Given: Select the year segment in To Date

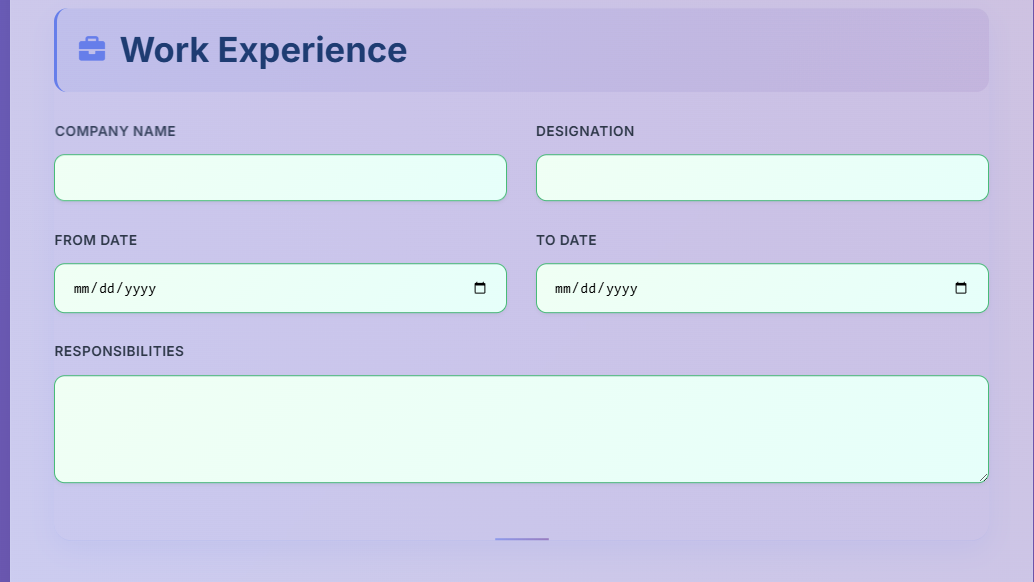Looking at the screenshot, I should click(x=622, y=289).
